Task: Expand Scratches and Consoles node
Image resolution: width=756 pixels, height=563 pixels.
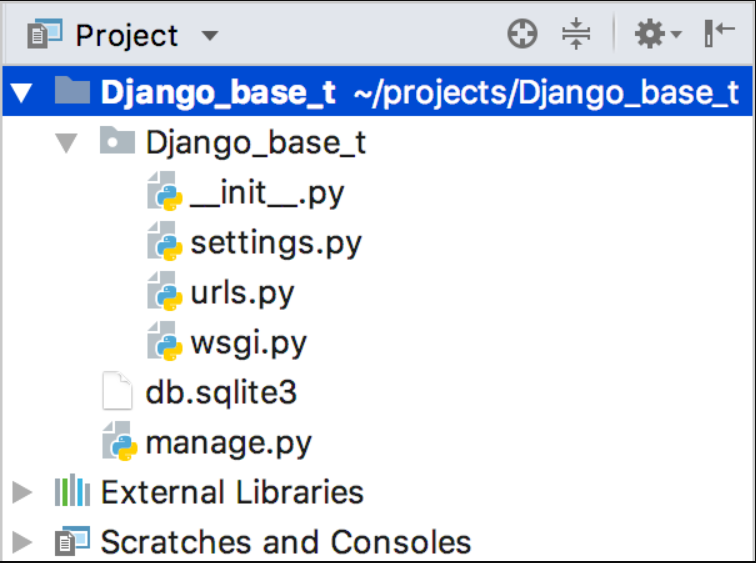Action: click(21, 542)
